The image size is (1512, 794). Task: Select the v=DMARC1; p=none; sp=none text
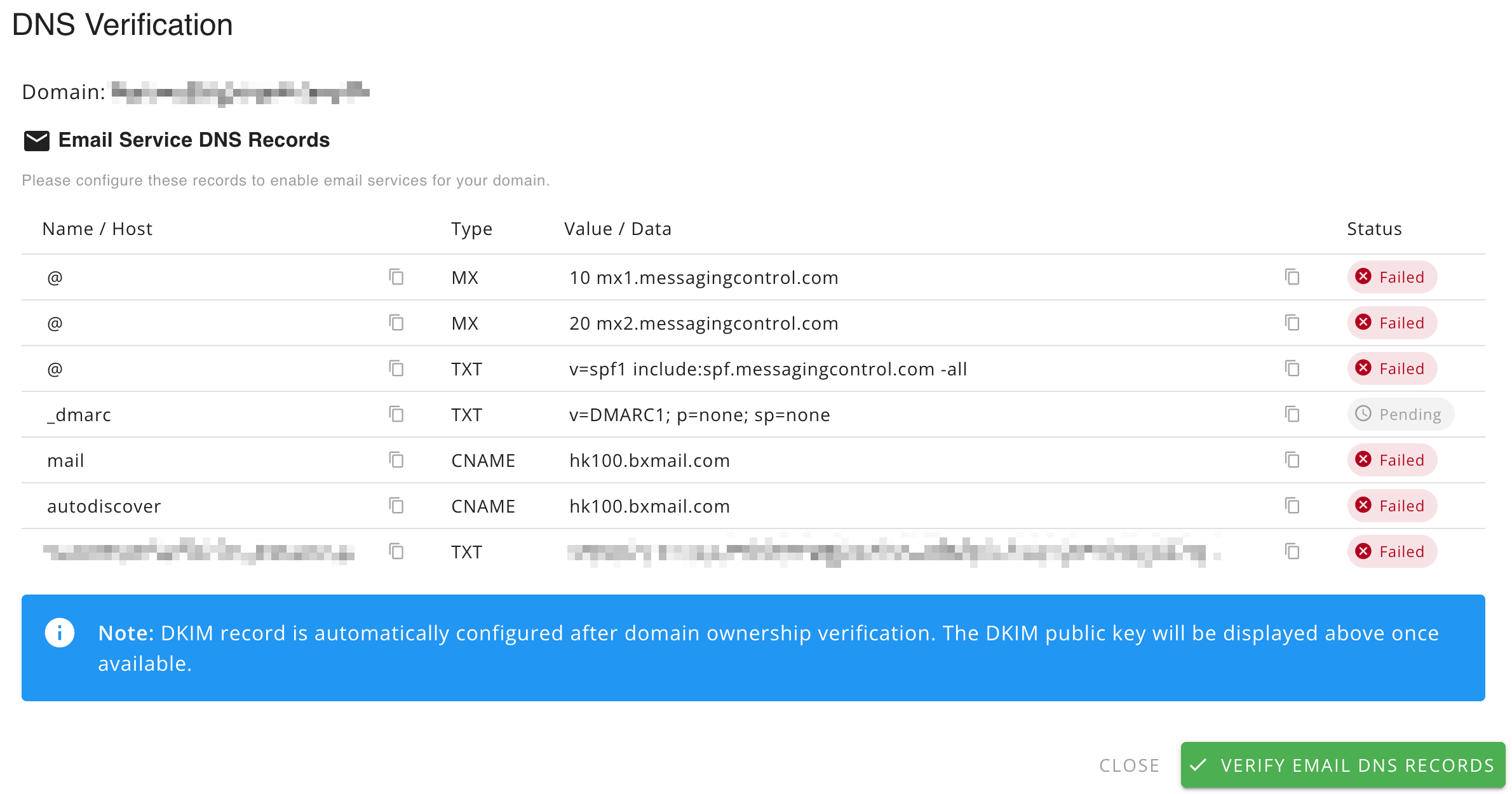tap(699, 415)
